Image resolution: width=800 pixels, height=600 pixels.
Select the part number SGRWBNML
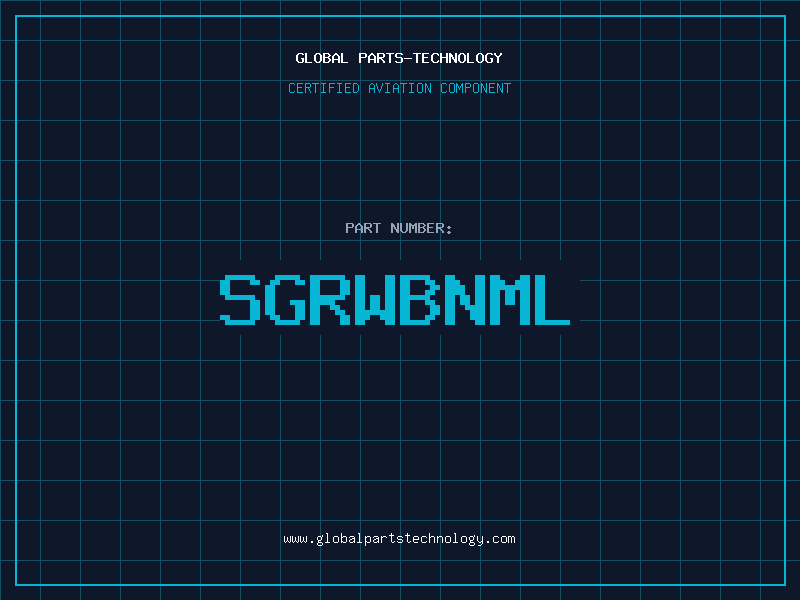point(395,299)
